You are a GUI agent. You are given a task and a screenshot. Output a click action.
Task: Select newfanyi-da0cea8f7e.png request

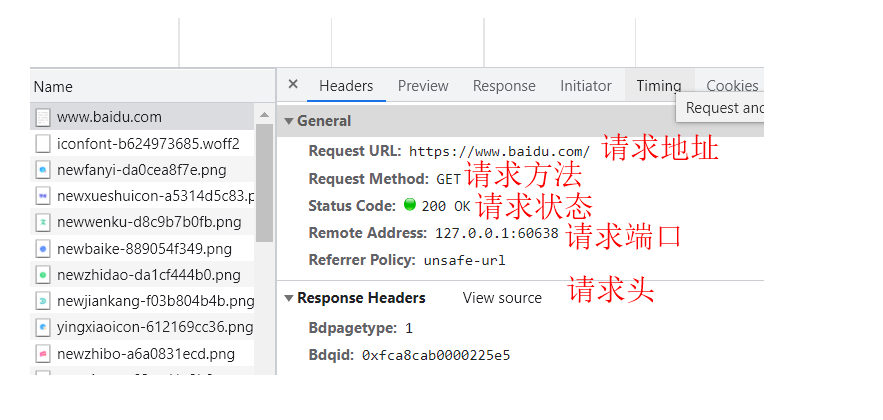[142, 170]
